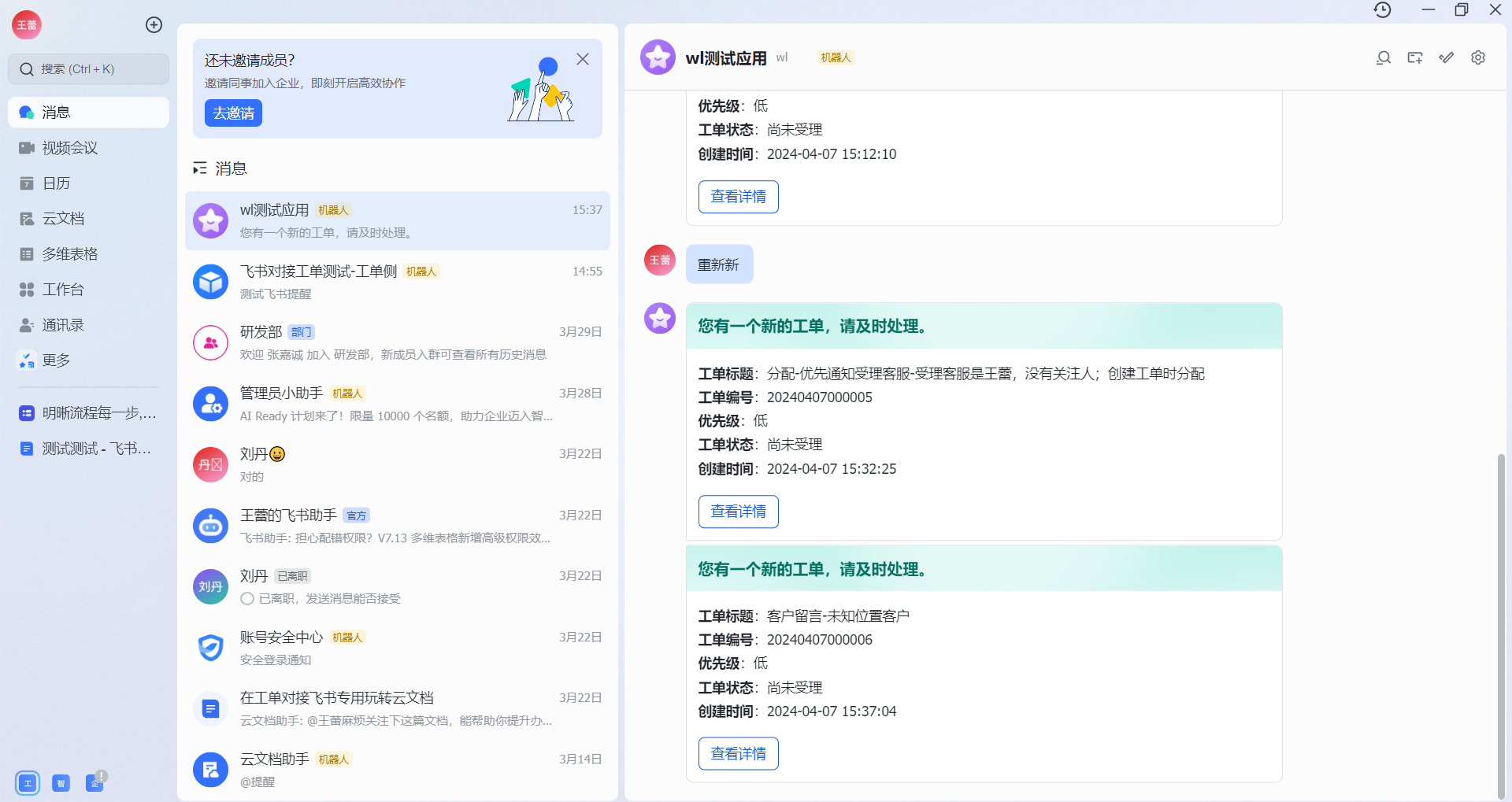Image resolution: width=1512 pixels, height=802 pixels.
Task: Click the bottom-left 工 workspace icon
Action: 28,783
